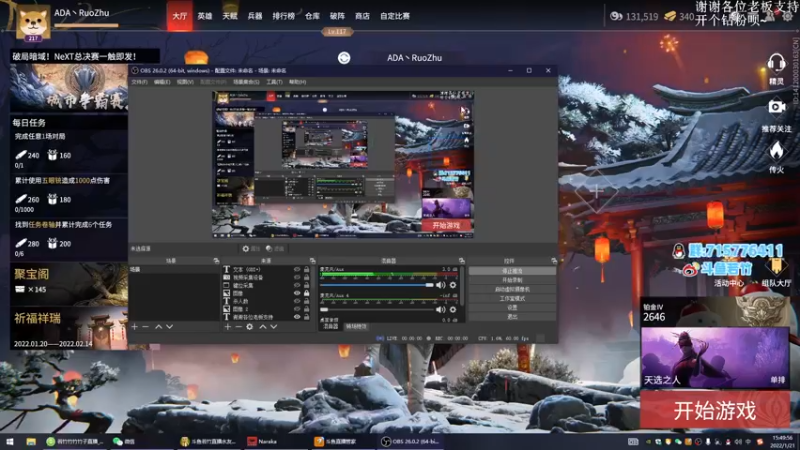Image resolution: width=800 pixels, height=450 pixels.
Task: Adjust the 麦克风/Aux volume slider
Action: 377,285
